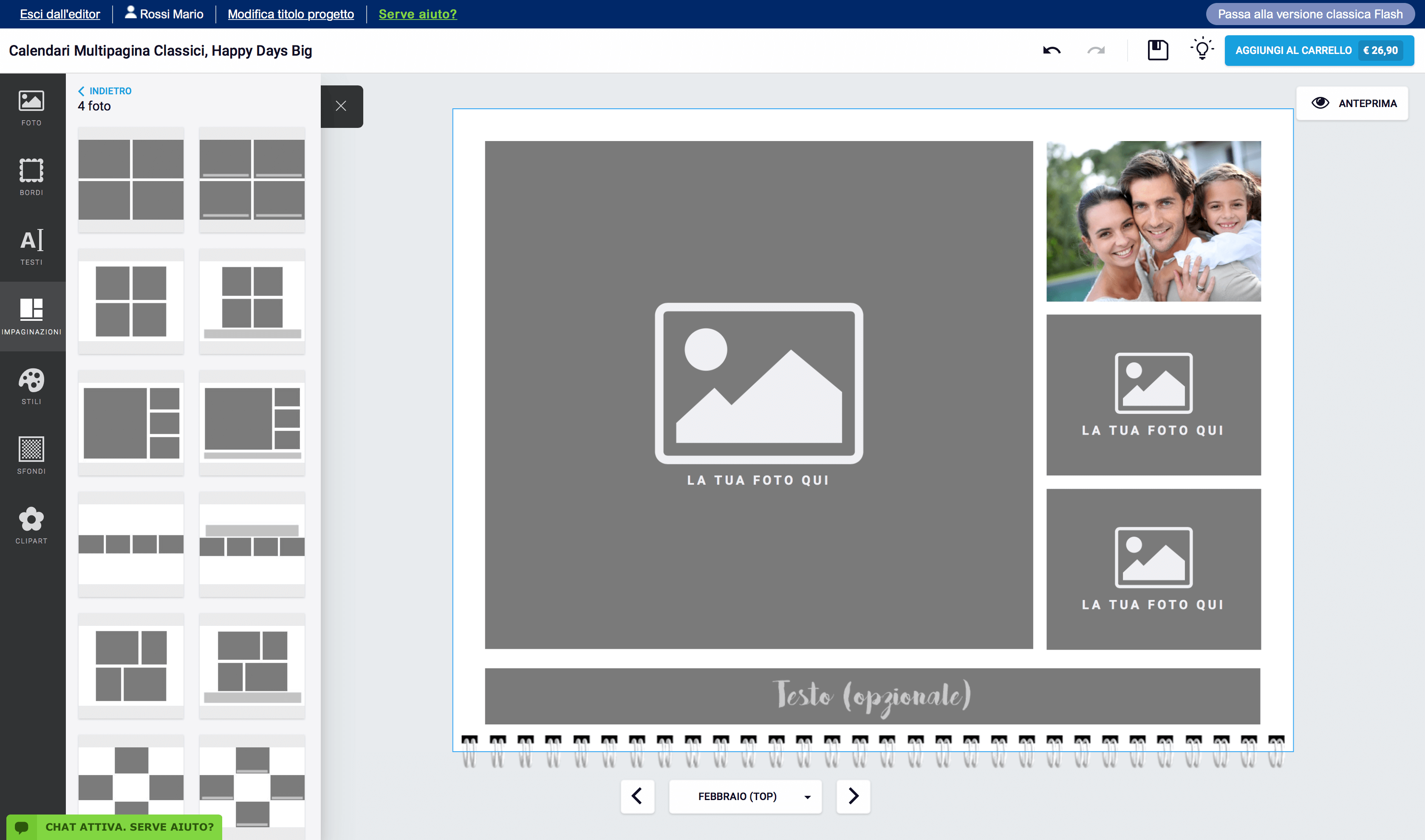Image resolution: width=1425 pixels, height=840 pixels.
Task: Open the Febbraio (Top) page dropdown
Action: 745,796
